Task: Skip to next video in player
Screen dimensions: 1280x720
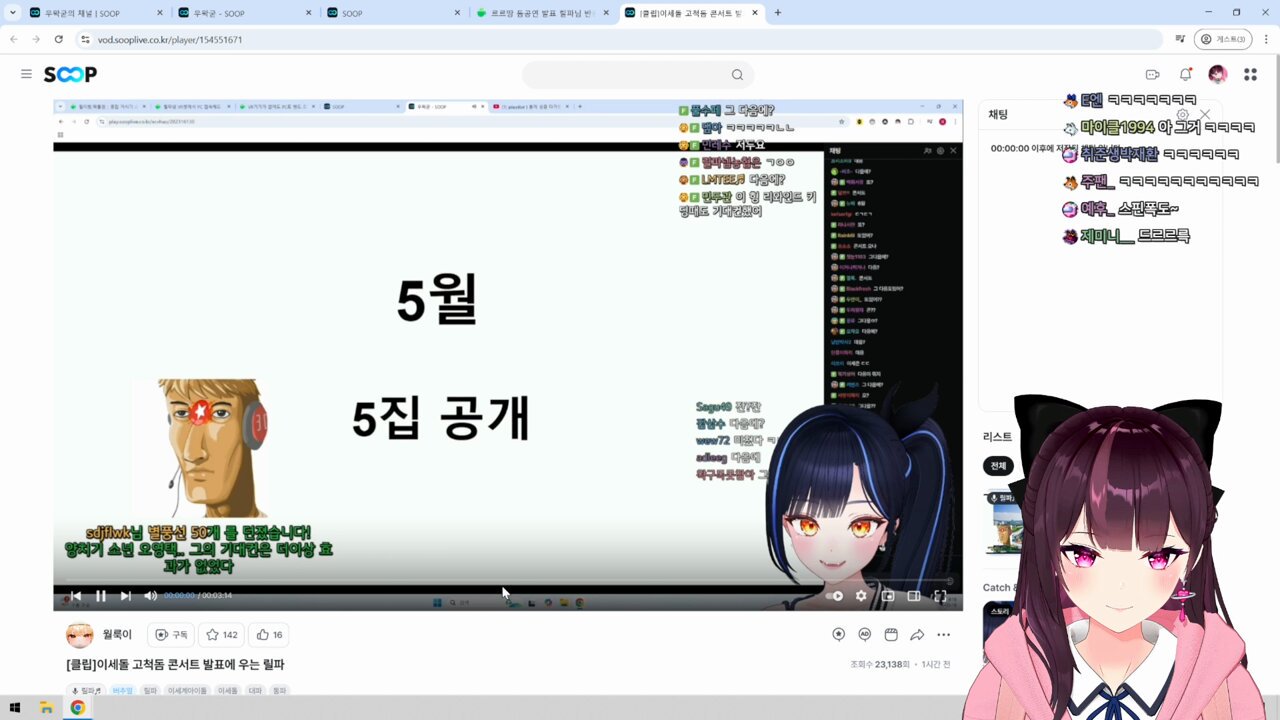Action: point(126,596)
